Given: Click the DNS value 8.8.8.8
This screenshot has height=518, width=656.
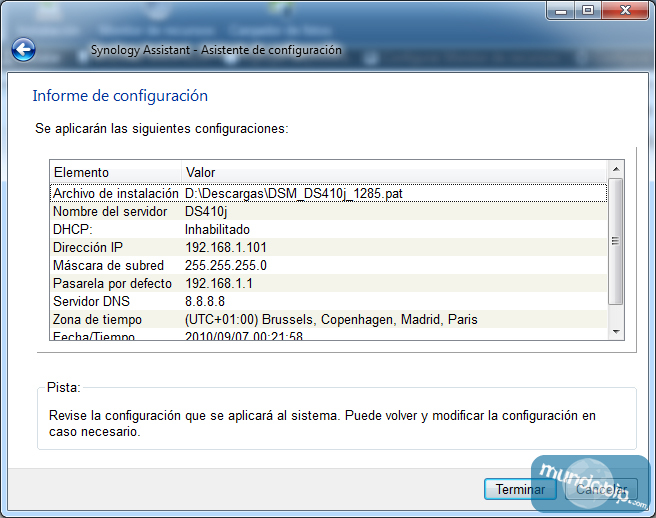Looking at the screenshot, I should pyautogui.click(x=205, y=301).
